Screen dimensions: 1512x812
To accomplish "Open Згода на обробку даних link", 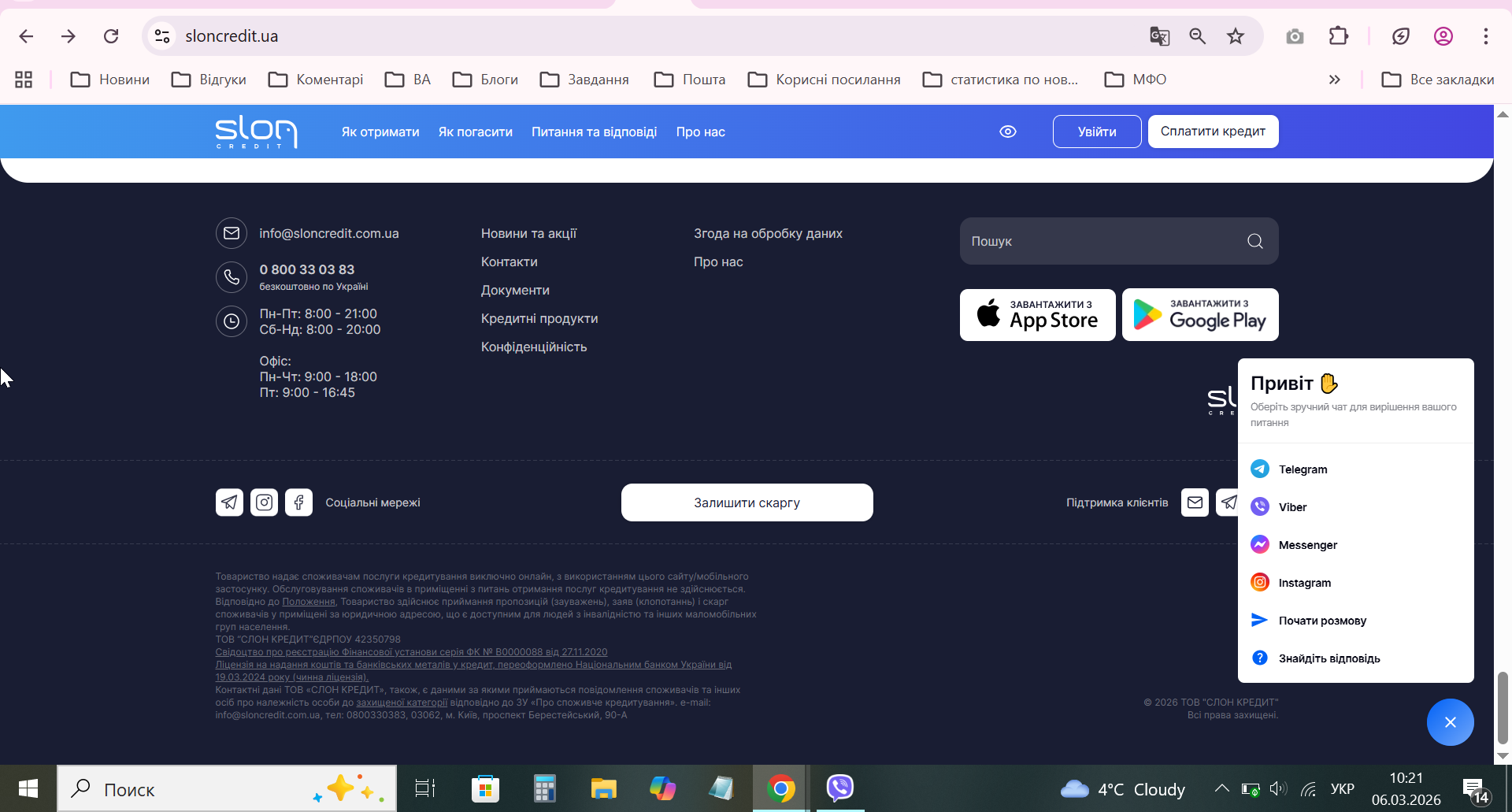I will pyautogui.click(x=768, y=234).
